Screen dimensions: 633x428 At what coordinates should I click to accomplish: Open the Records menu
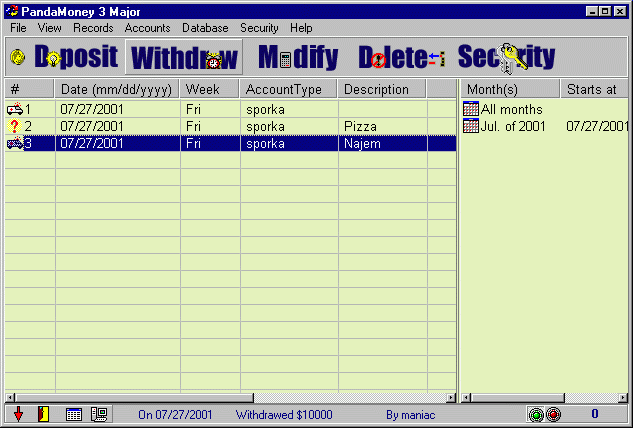[x=93, y=28]
